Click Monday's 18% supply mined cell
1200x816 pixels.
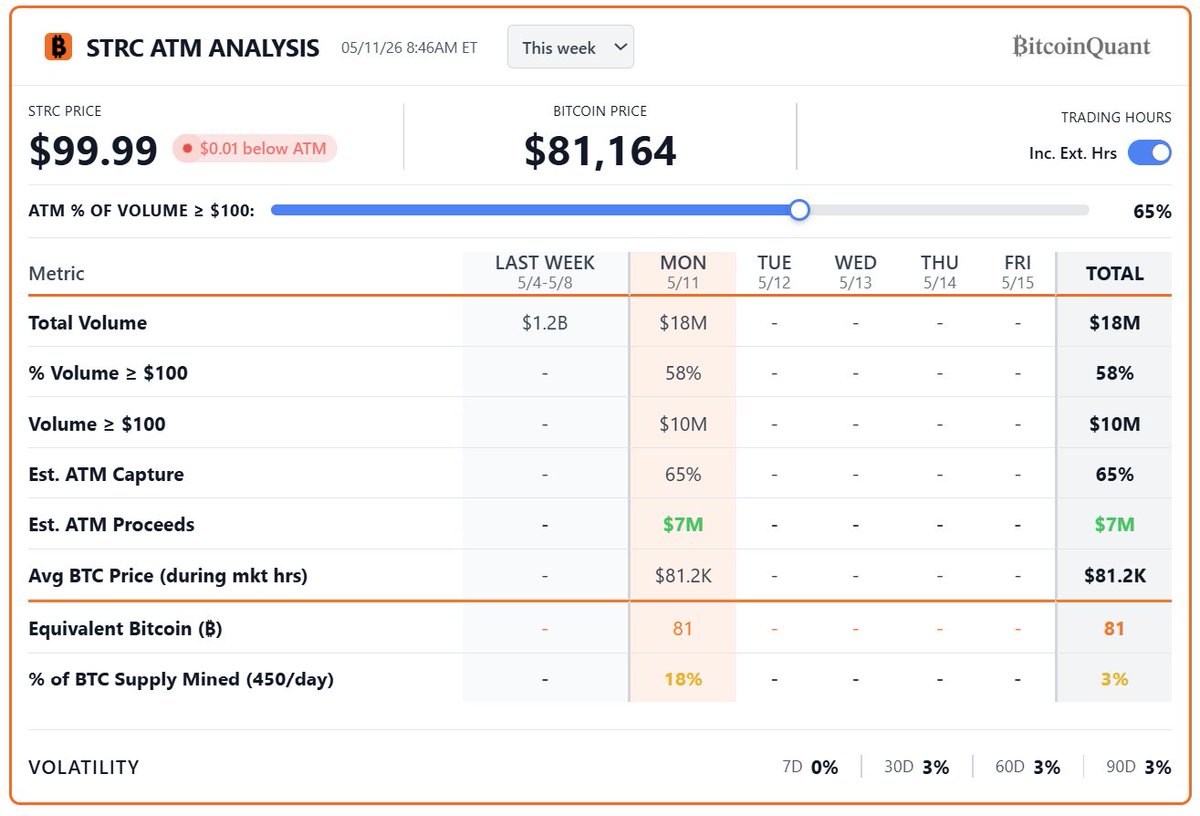click(683, 679)
